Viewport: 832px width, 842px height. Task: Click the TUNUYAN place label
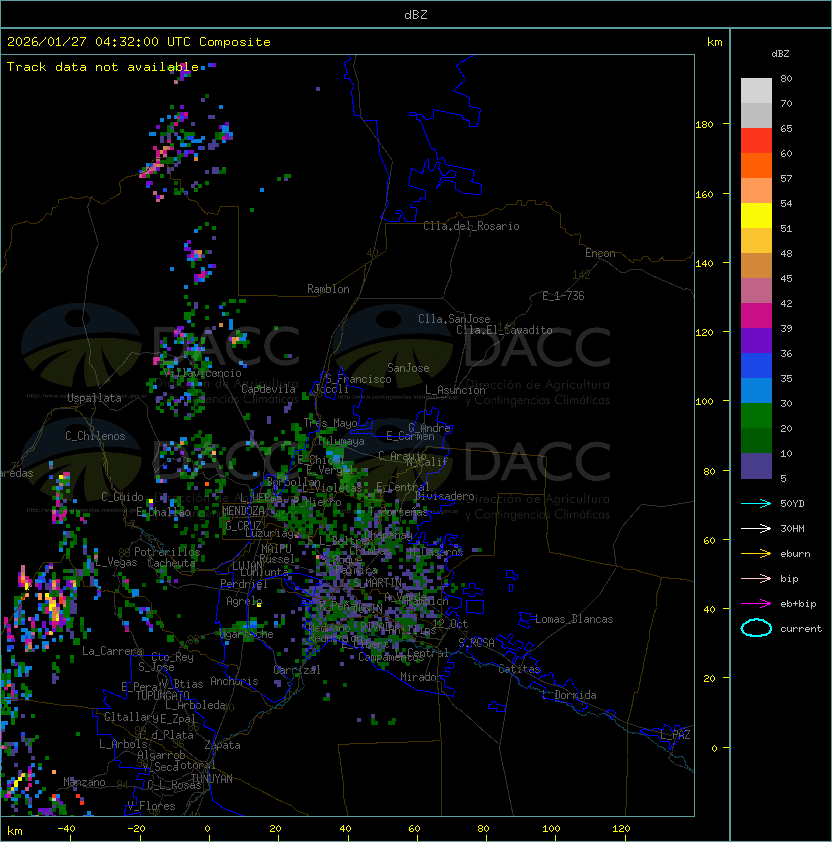click(x=212, y=778)
